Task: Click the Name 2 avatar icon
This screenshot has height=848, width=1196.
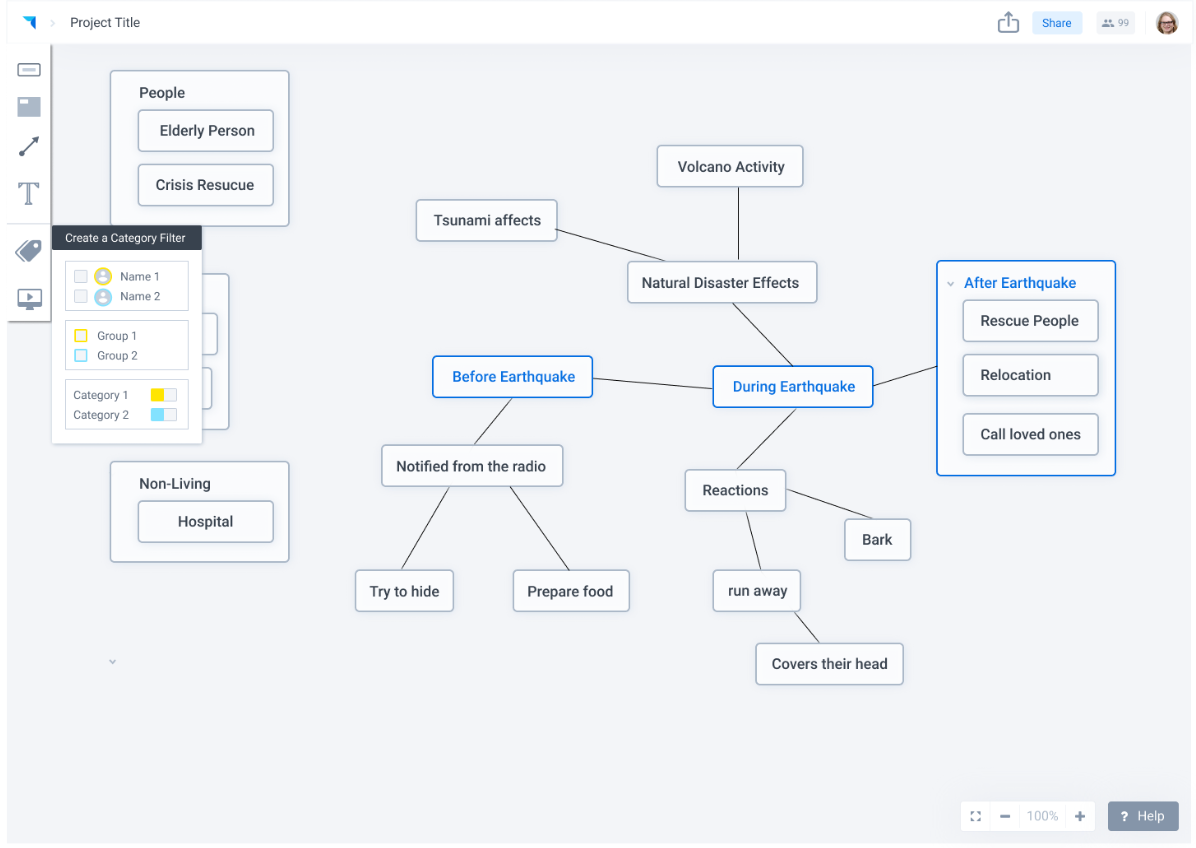Action: coord(103,297)
